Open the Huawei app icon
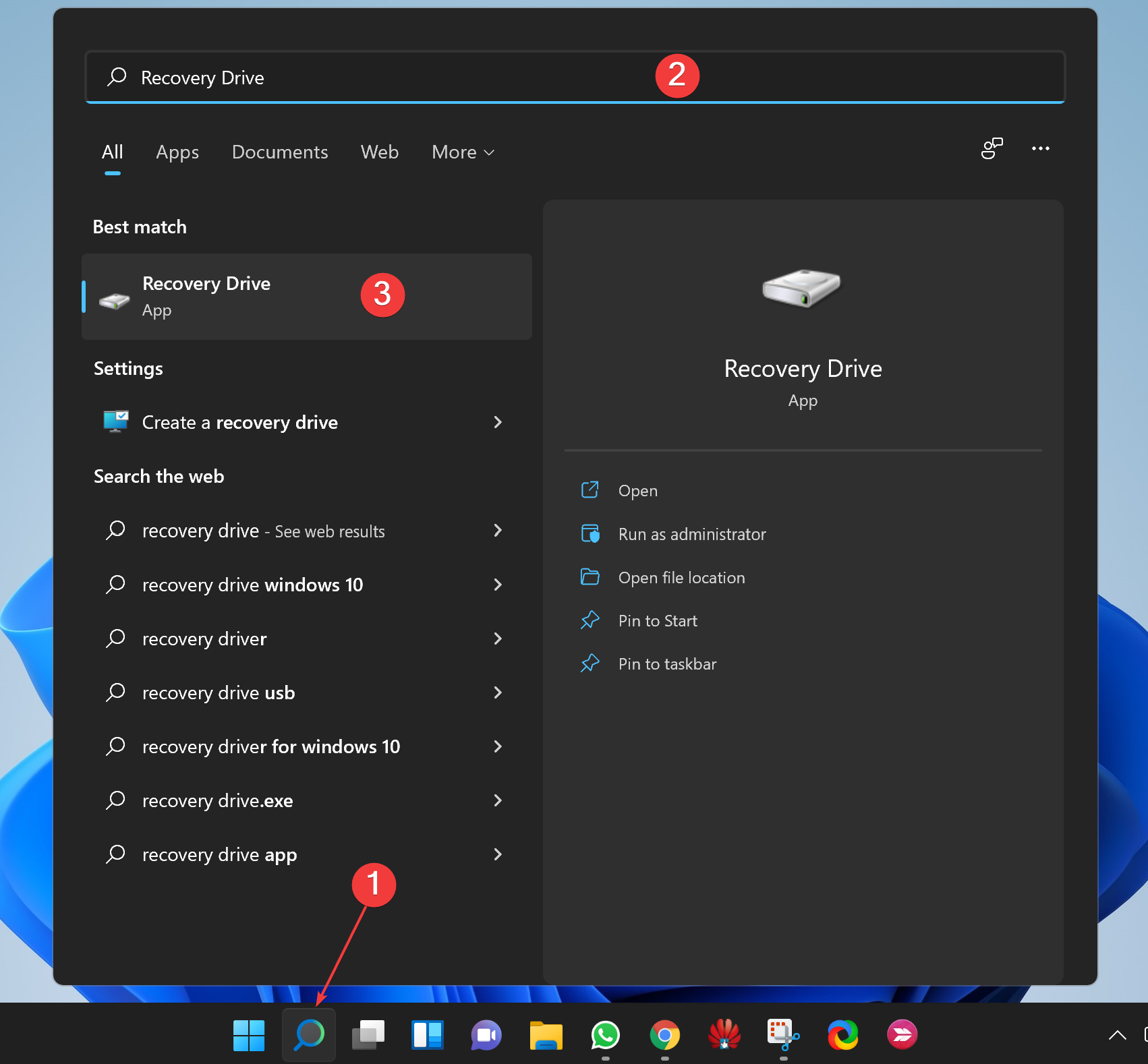This screenshot has width=1148, height=1064. (x=724, y=1035)
